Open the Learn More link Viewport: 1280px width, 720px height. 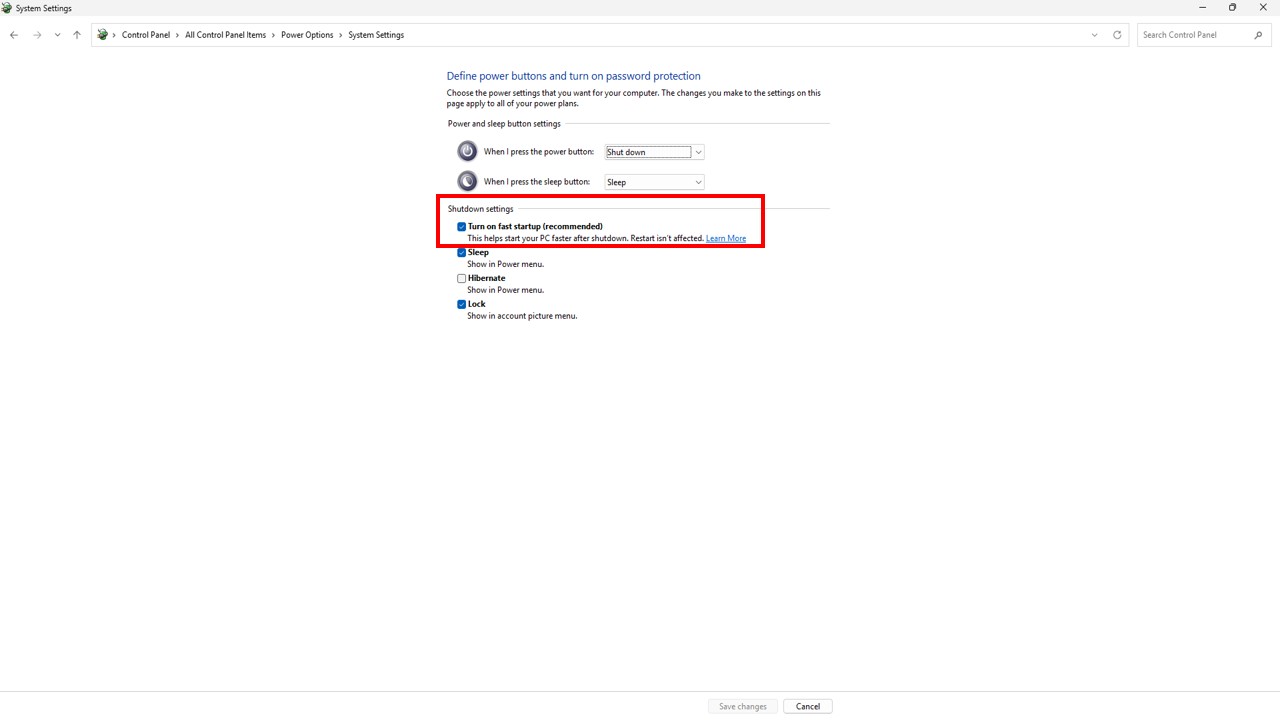726,239
